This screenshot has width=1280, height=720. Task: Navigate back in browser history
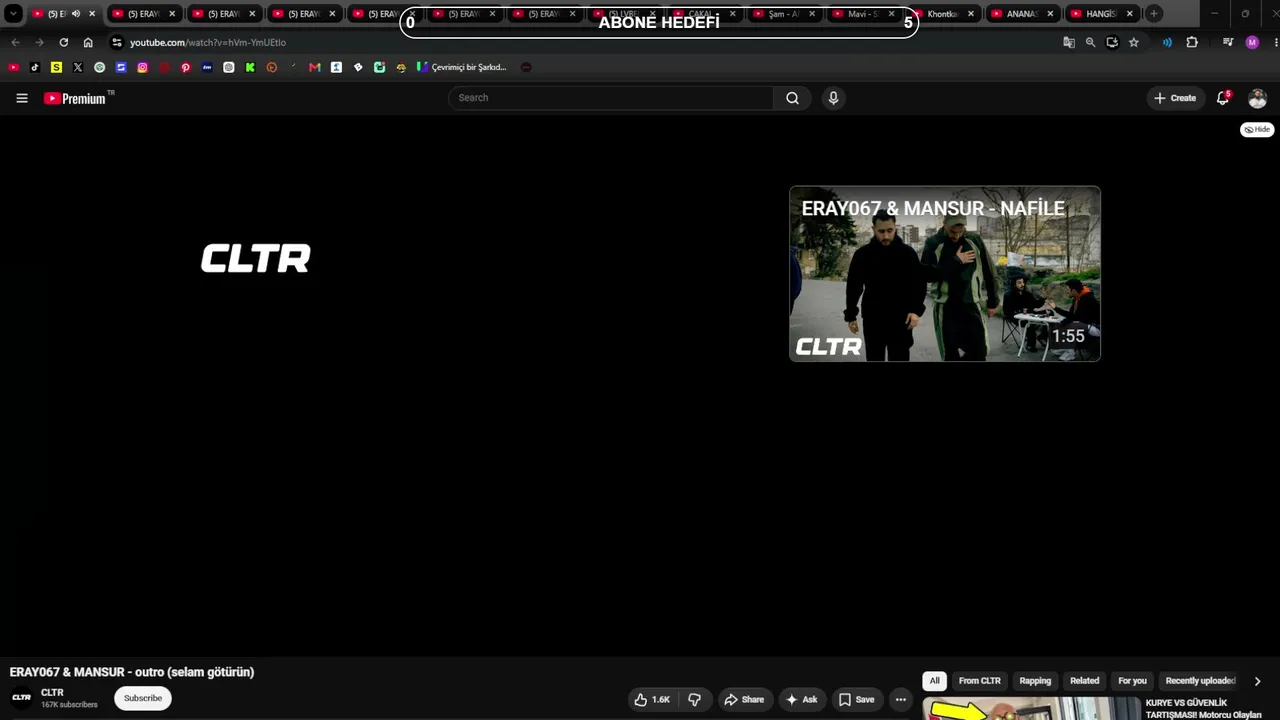[15, 43]
